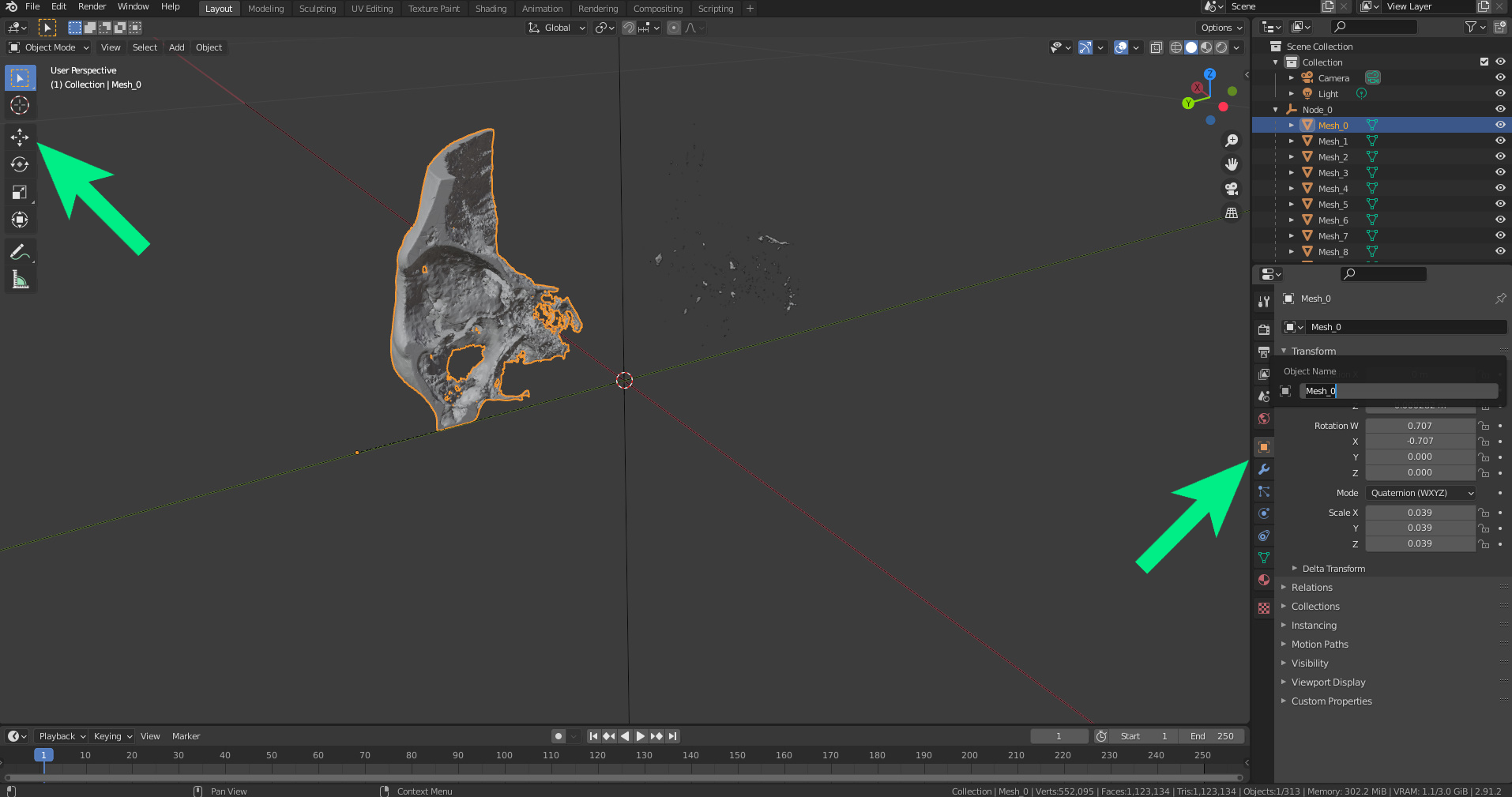Select the Move tool in the toolbar
Viewport: 1512px width, 797px height.
click(20, 137)
